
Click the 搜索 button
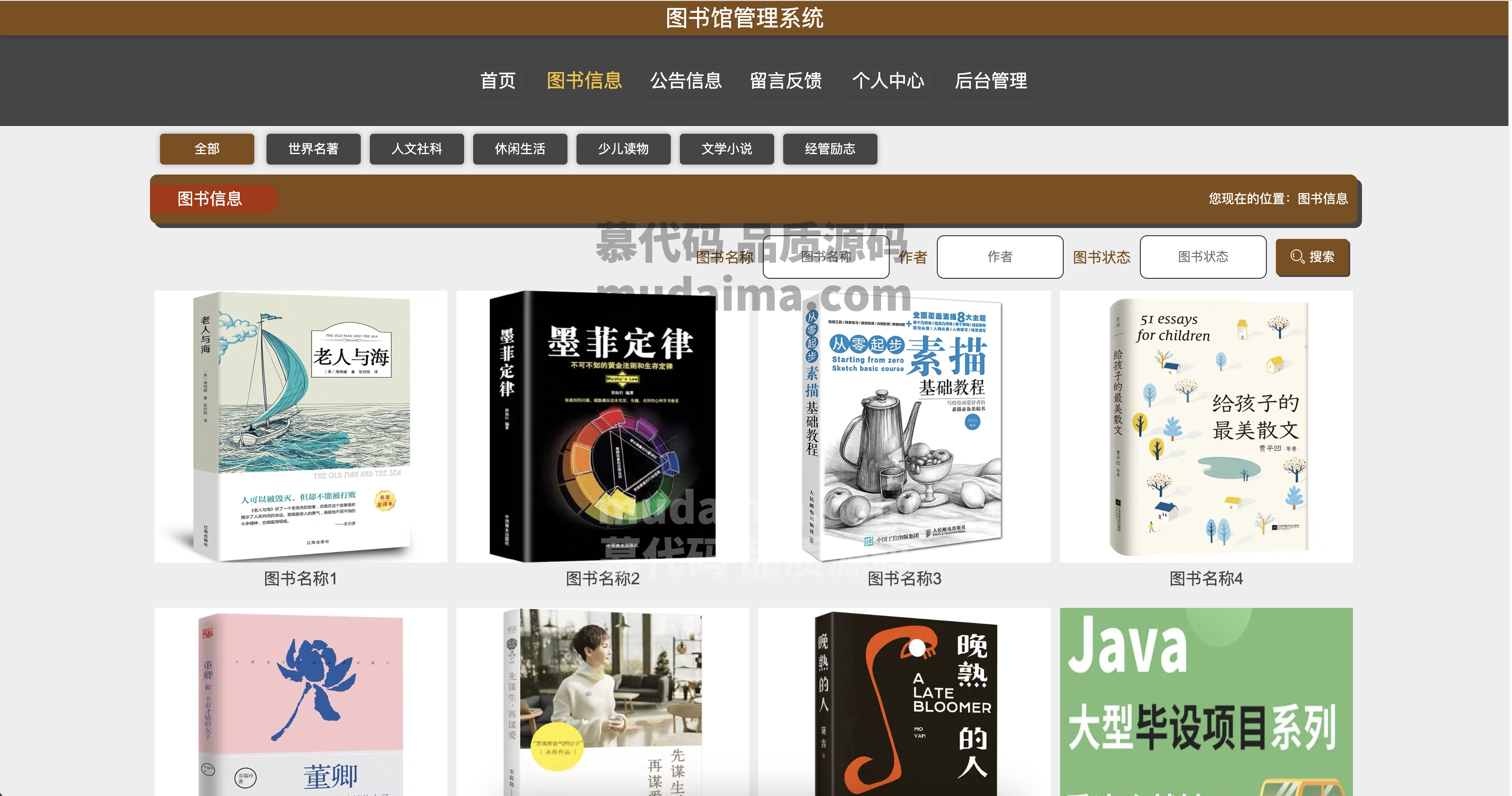[x=1313, y=257]
